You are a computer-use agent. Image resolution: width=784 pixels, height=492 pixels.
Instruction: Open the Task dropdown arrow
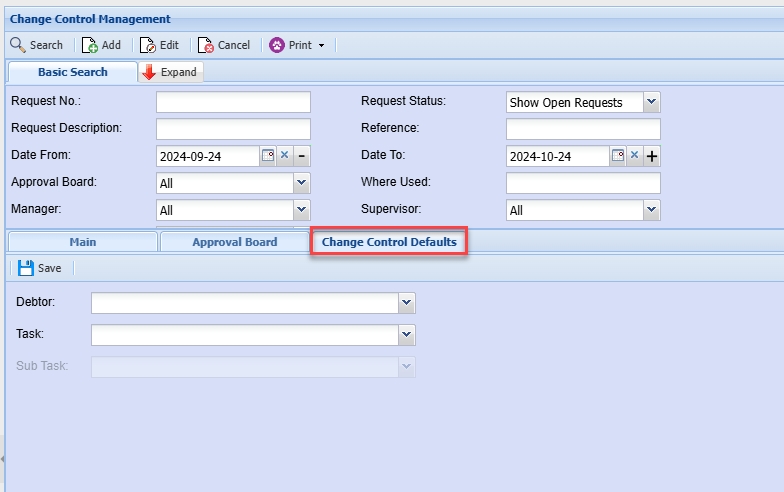click(x=406, y=335)
